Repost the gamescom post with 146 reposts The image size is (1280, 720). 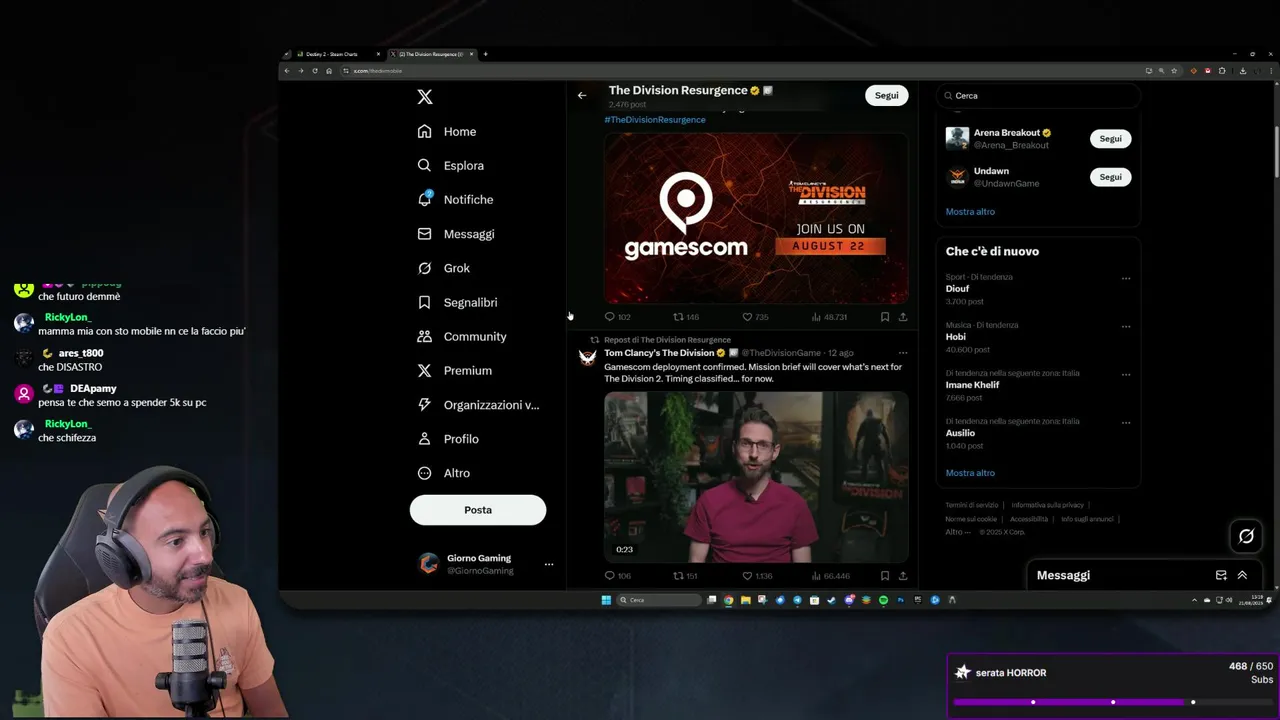(x=685, y=317)
